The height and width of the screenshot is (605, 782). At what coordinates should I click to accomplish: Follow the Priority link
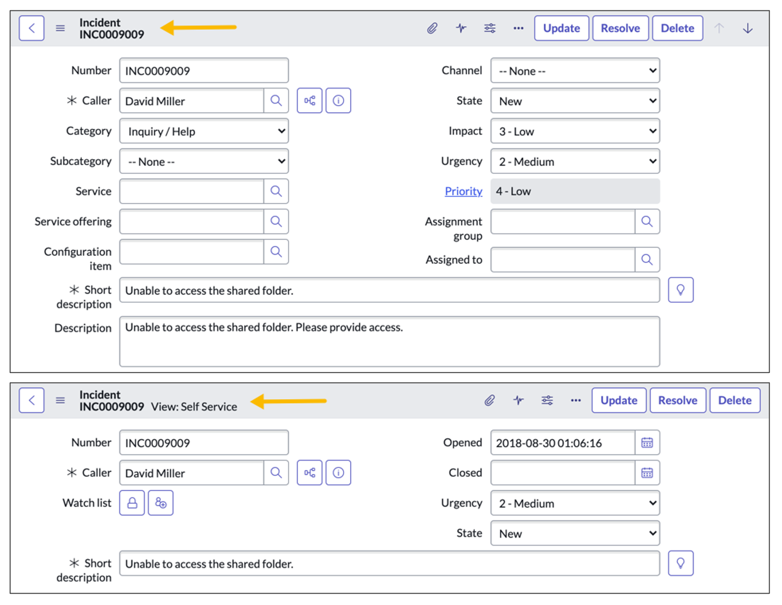coord(463,191)
